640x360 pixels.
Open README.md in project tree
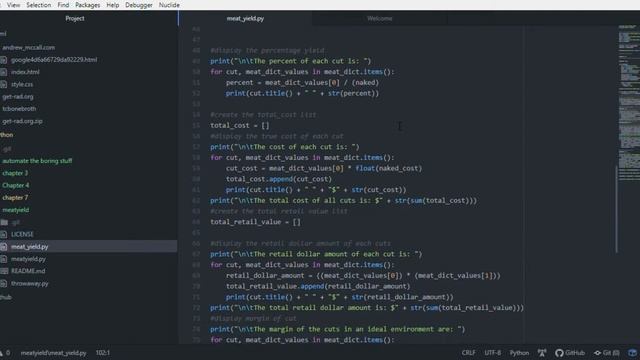point(28,271)
